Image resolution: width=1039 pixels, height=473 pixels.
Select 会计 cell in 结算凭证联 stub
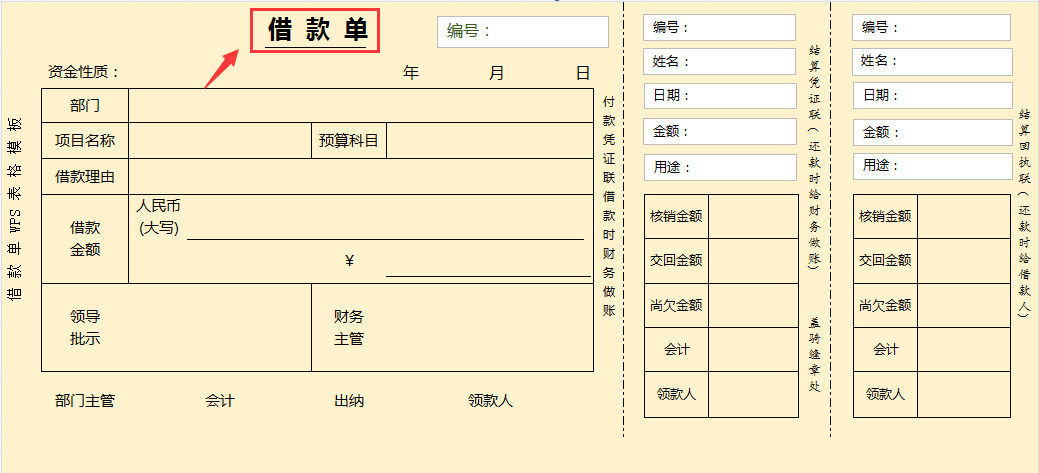pyautogui.click(x=676, y=349)
